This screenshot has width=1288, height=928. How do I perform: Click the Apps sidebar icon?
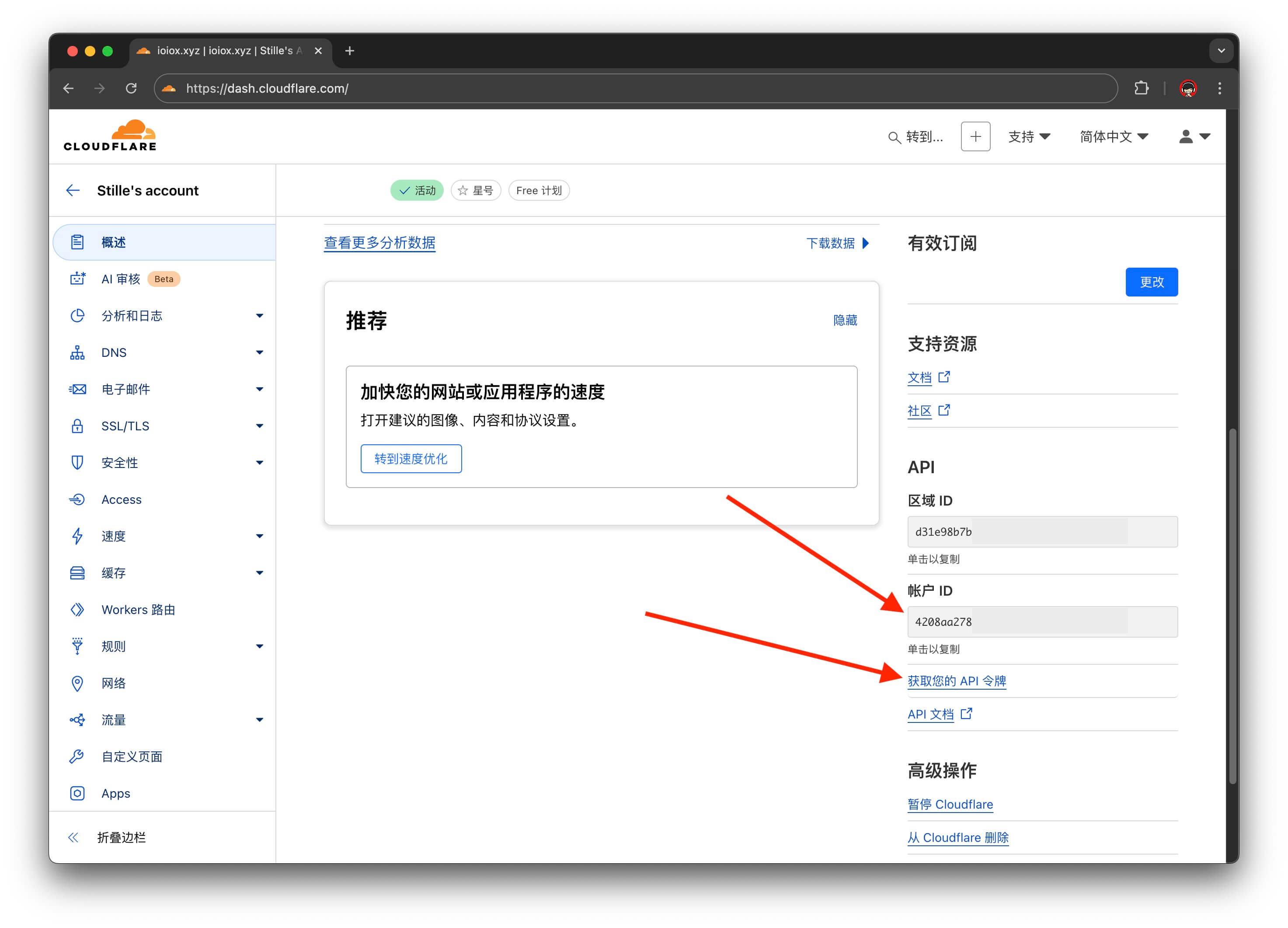(77, 793)
